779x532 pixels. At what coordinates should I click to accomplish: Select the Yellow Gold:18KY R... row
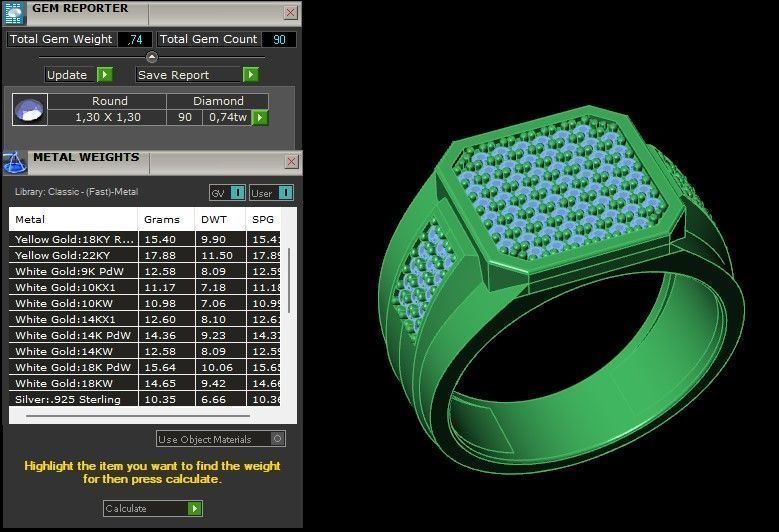point(145,239)
